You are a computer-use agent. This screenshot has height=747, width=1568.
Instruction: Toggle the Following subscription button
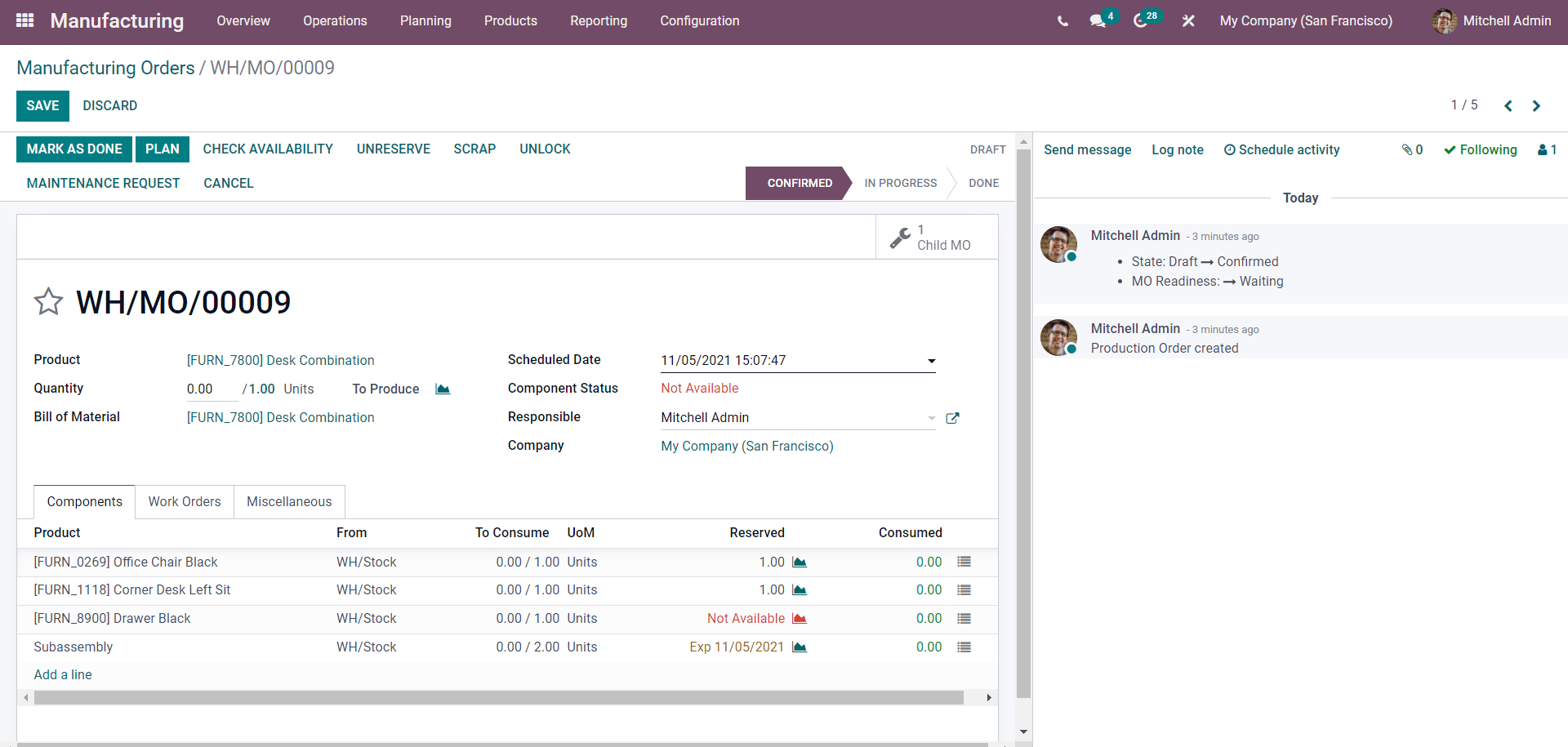tap(1481, 150)
